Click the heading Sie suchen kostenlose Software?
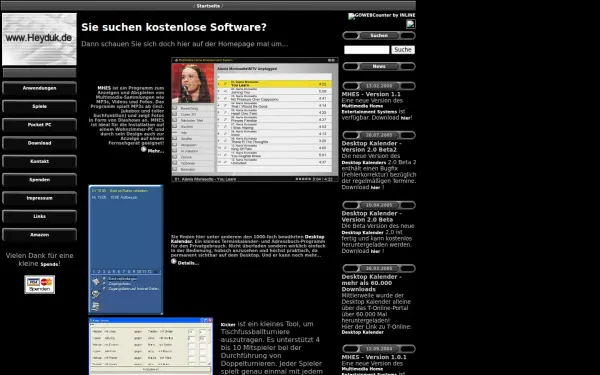 point(174,27)
